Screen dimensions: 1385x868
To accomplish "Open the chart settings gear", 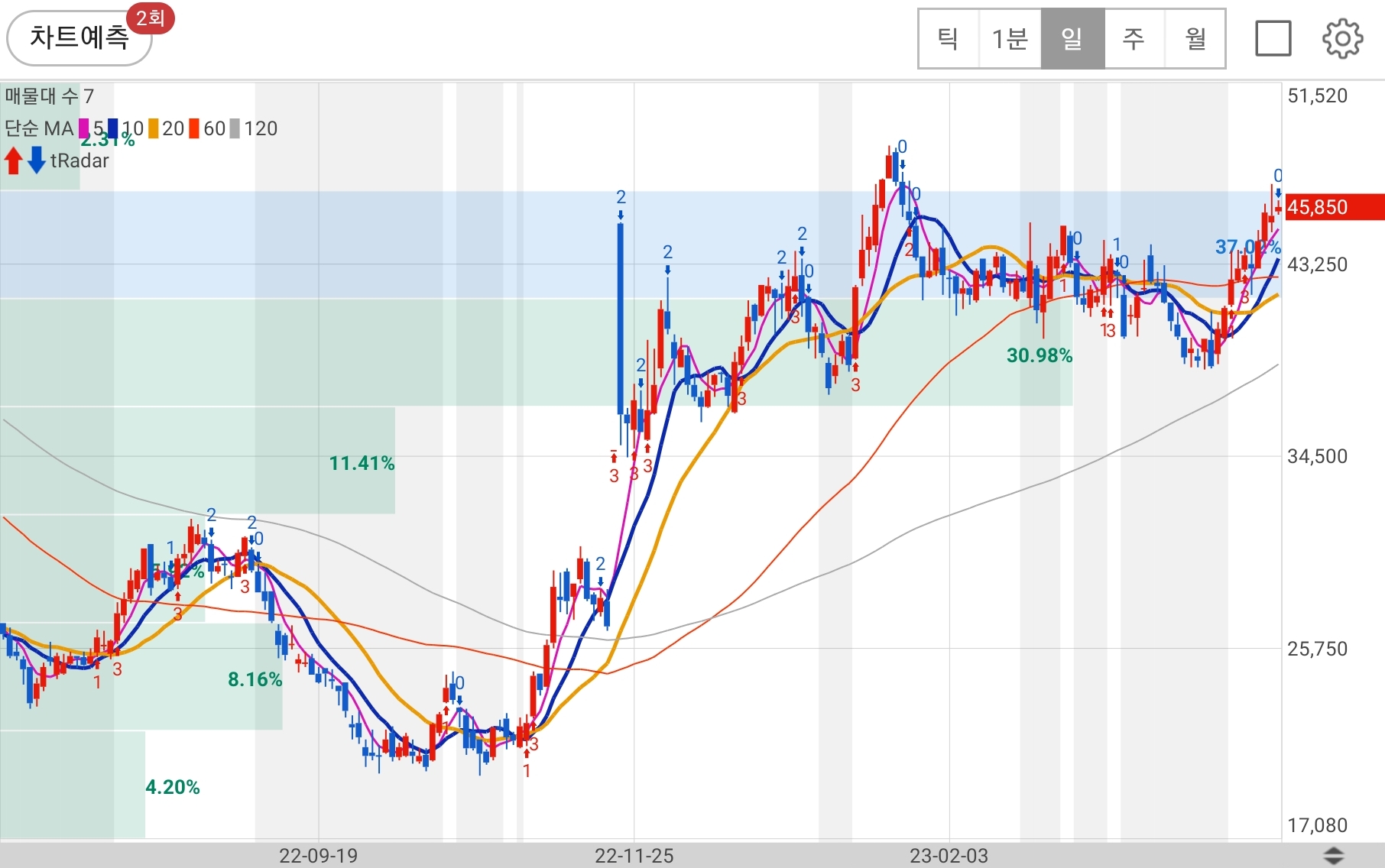I will [1342, 38].
